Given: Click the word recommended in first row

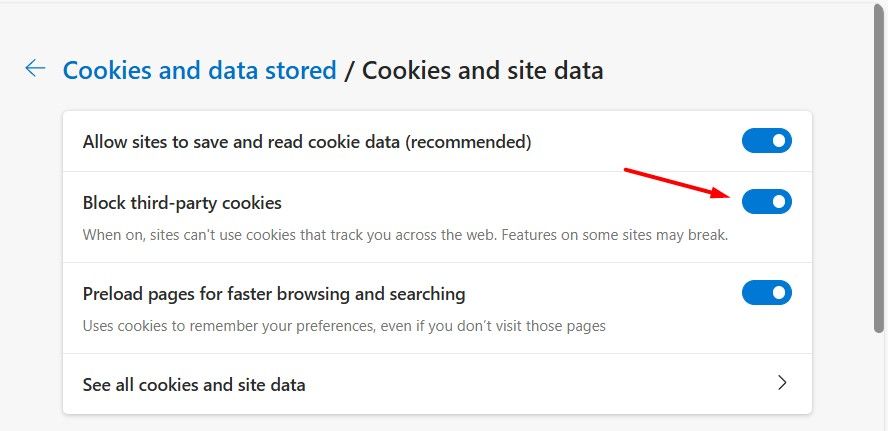Looking at the screenshot, I should click(468, 142).
